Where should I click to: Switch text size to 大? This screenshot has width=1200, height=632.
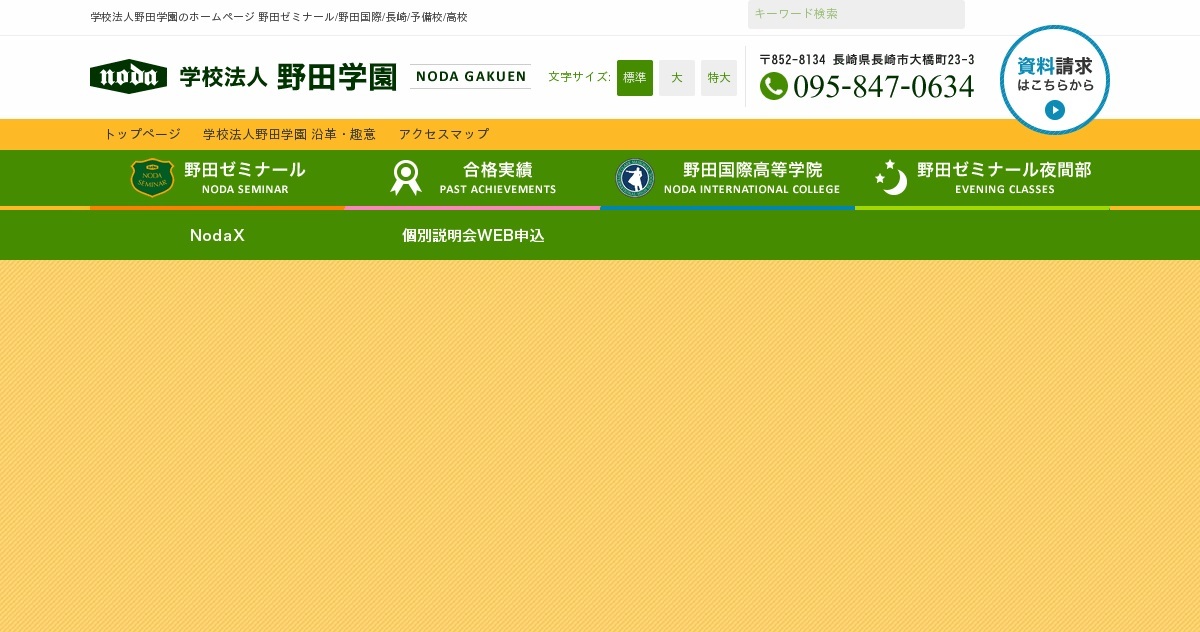coord(677,78)
